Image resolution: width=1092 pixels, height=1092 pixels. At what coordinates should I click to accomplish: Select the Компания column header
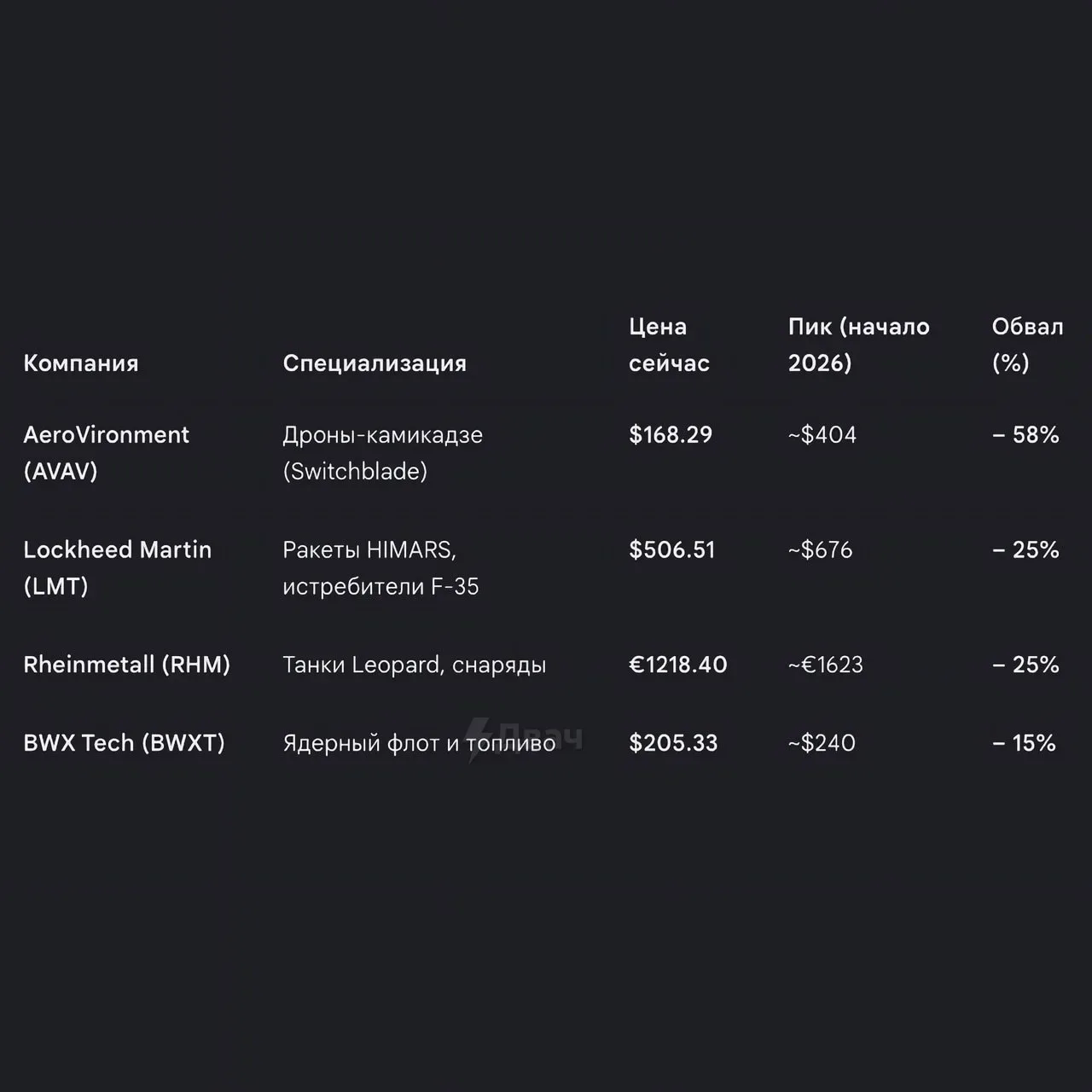tap(81, 363)
